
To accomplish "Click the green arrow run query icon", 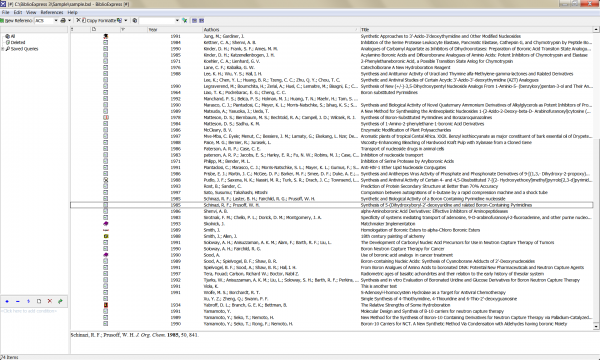I will click(x=60, y=301).
